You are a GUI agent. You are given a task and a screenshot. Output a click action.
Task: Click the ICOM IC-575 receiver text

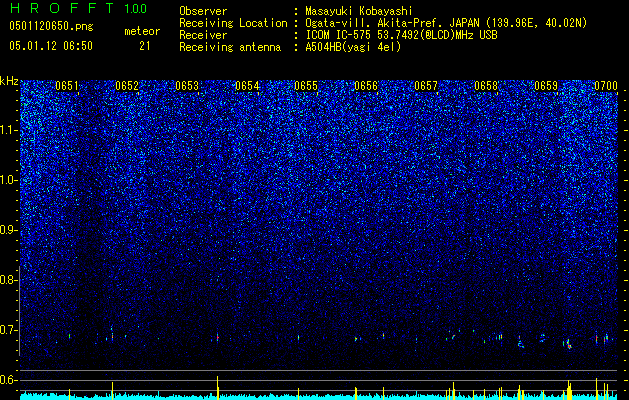[401, 35]
